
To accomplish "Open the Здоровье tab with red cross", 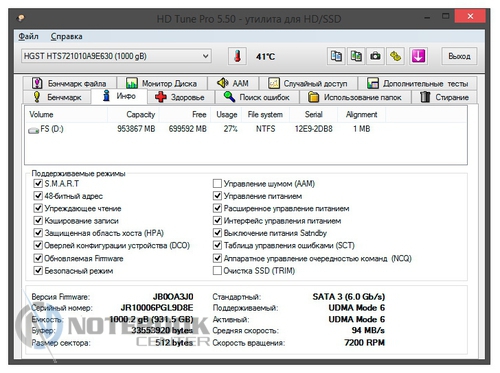I will pos(180,97).
